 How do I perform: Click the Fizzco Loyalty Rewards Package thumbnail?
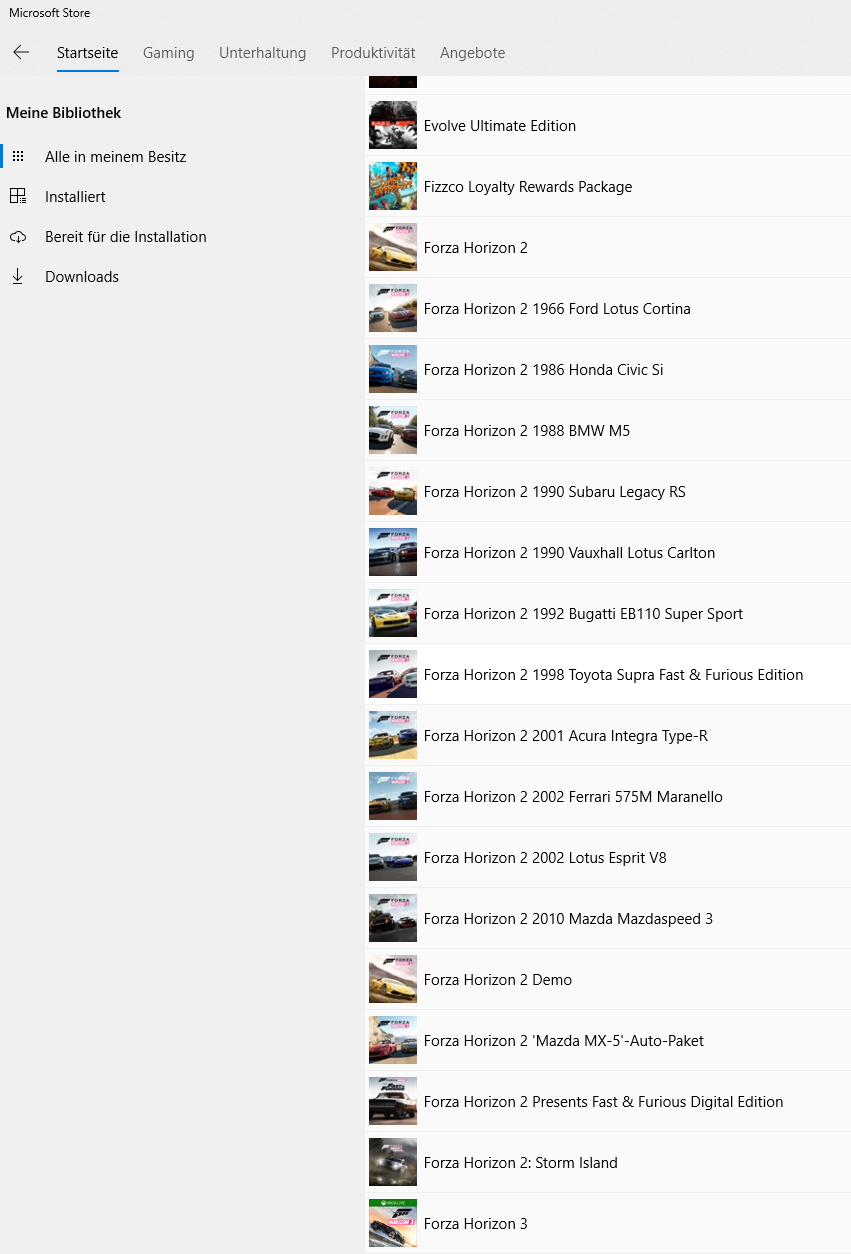pyautogui.click(x=393, y=186)
